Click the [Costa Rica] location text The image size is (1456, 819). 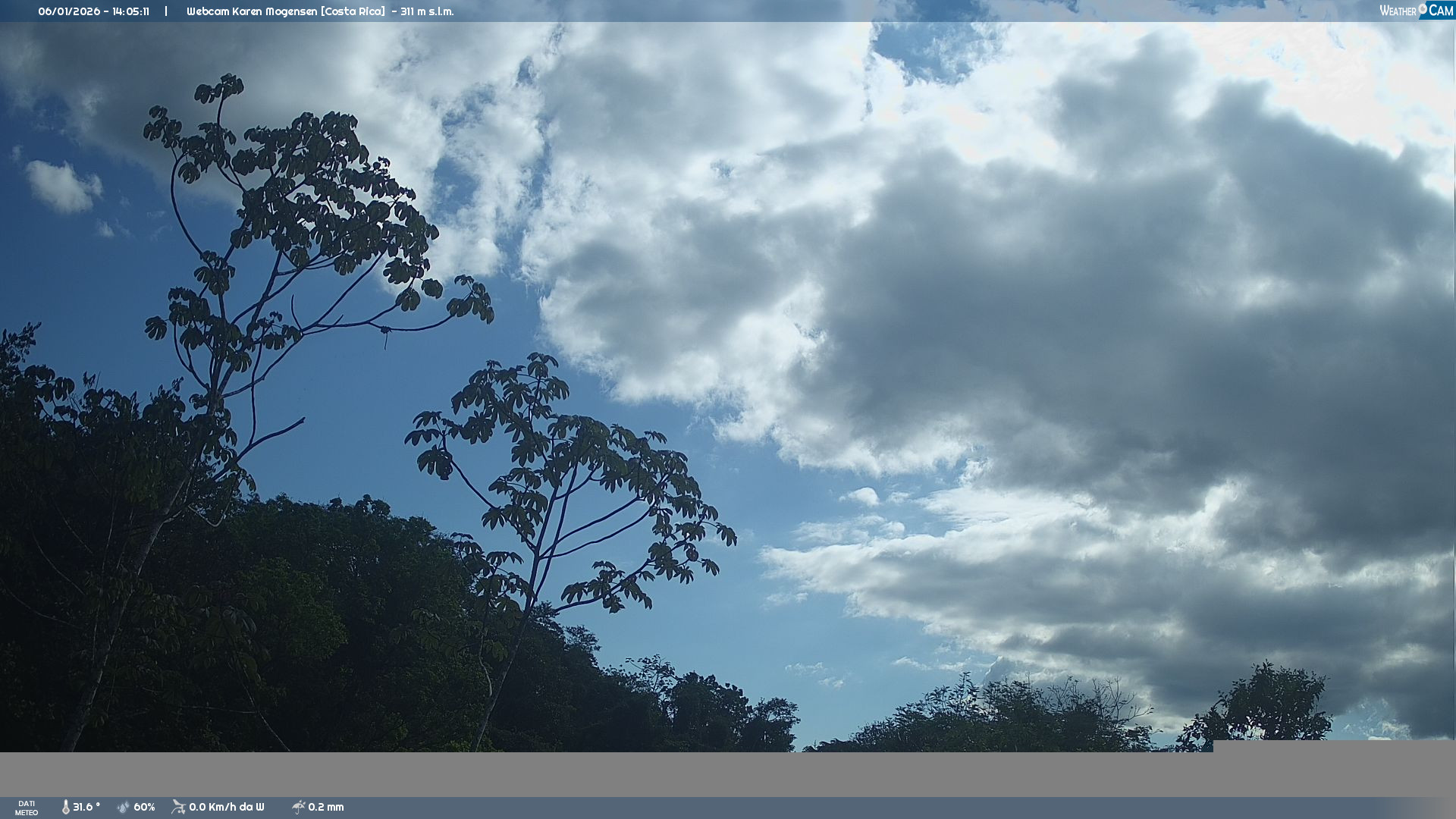353,11
